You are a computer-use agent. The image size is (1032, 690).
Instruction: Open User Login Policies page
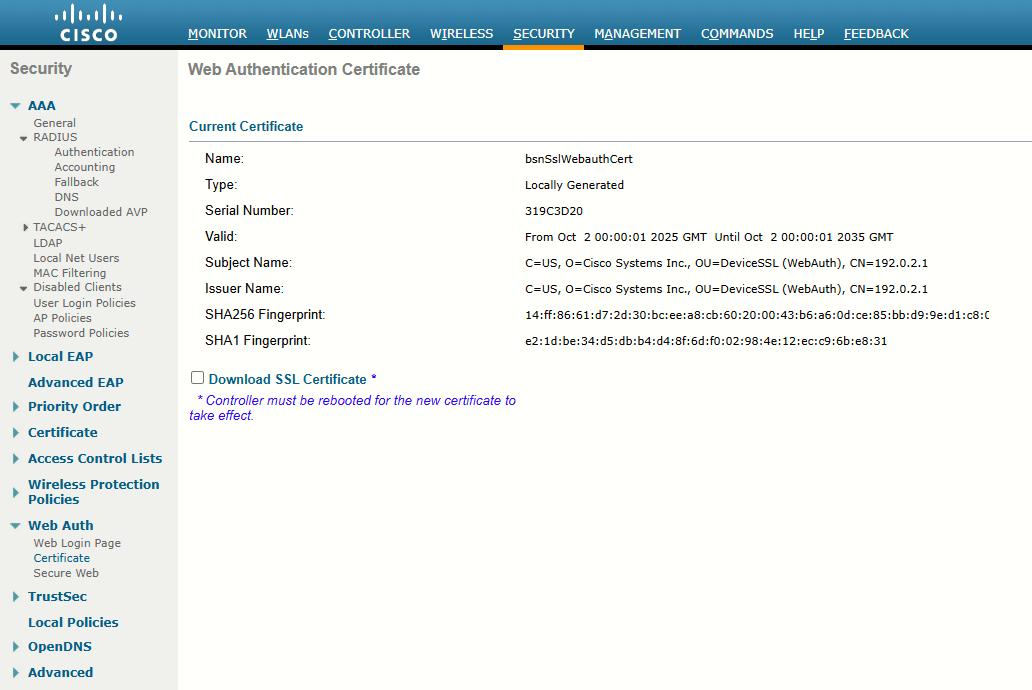pos(84,303)
